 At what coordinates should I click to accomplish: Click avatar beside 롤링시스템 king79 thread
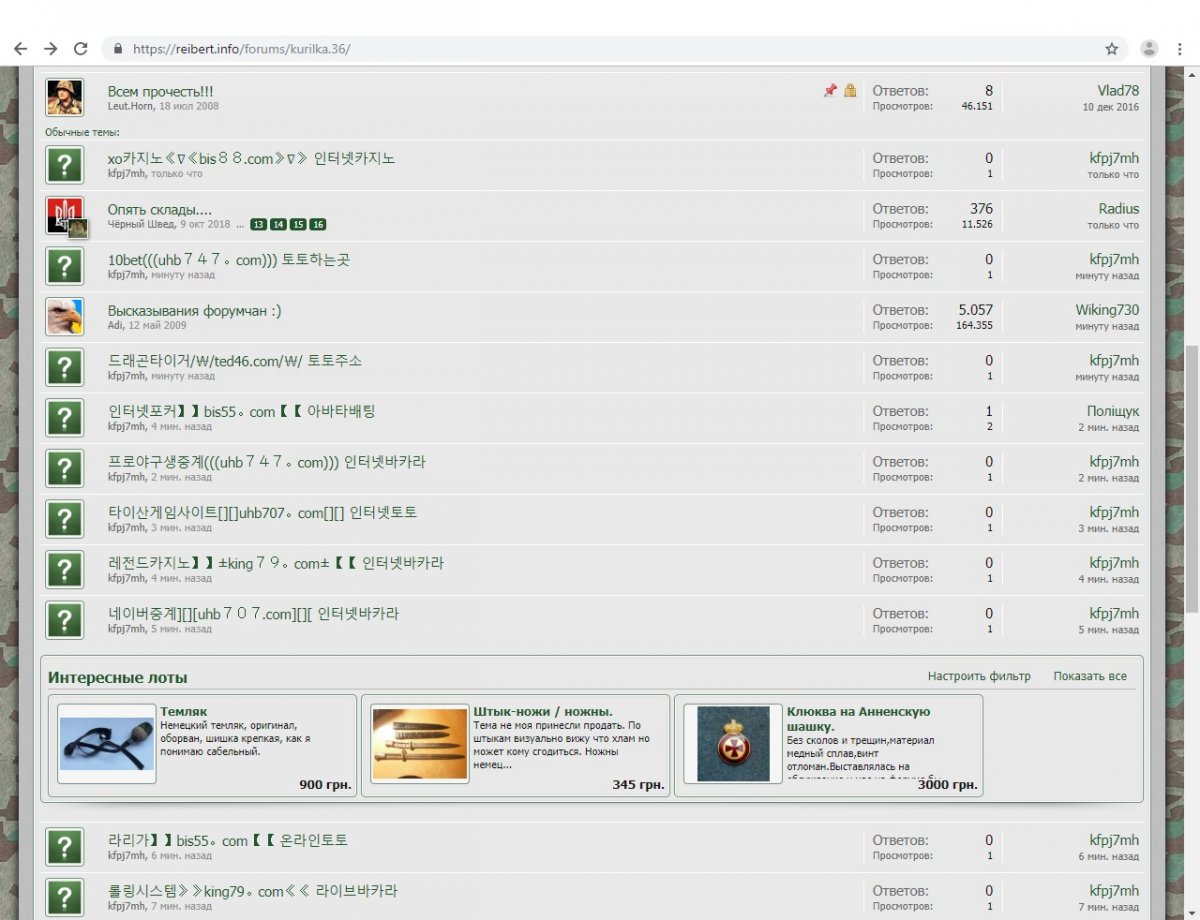point(65,897)
